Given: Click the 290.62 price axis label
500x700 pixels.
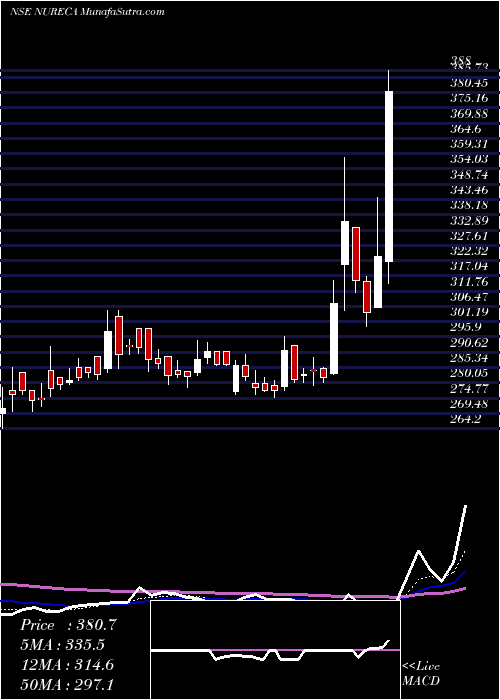Looking at the screenshot, I should pos(469,343).
